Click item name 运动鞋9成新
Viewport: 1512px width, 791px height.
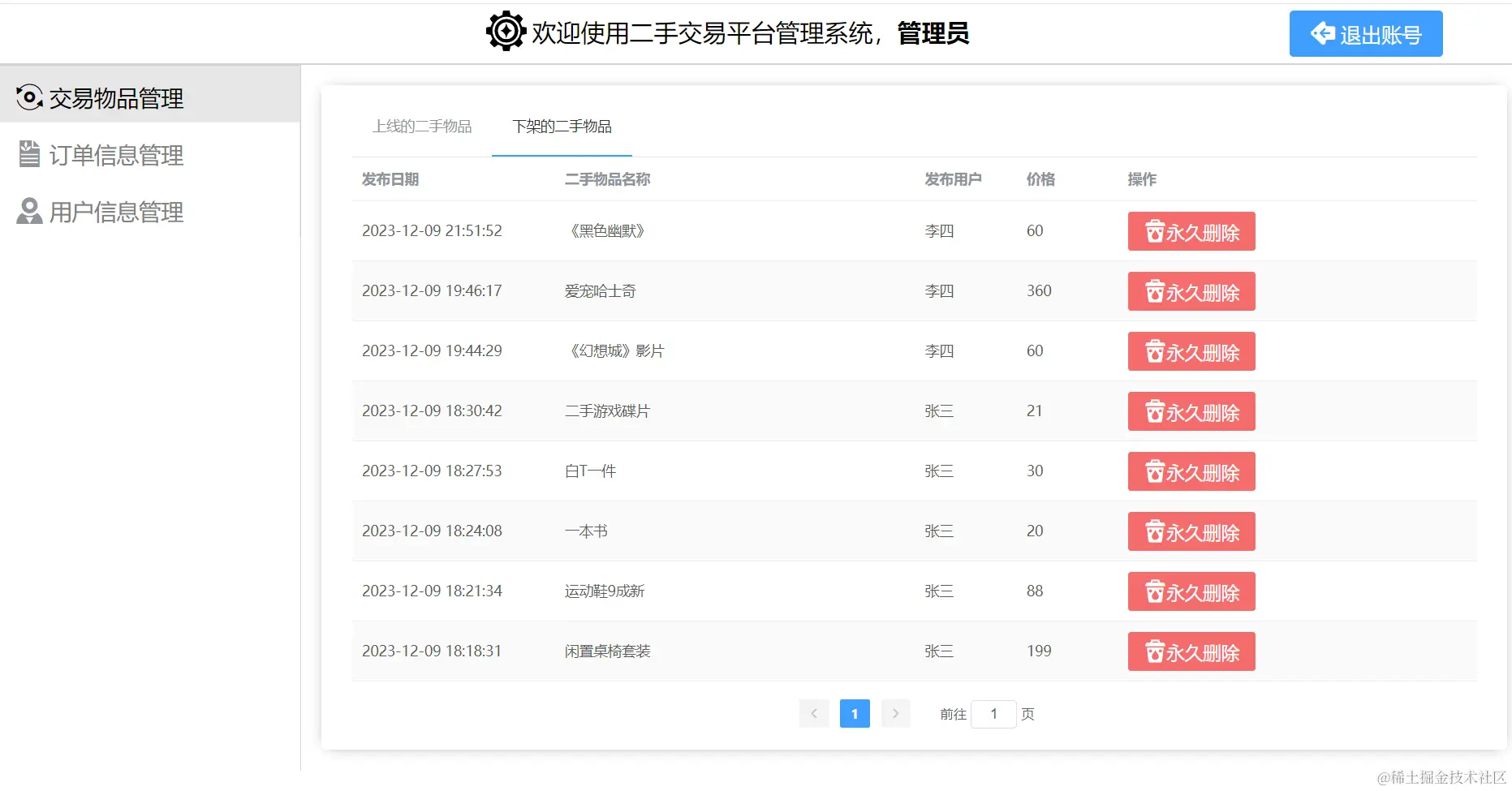click(x=605, y=591)
